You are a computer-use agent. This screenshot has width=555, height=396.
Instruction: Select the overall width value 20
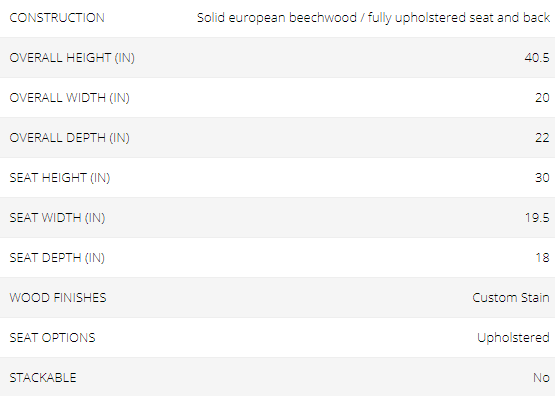pyautogui.click(x=542, y=98)
